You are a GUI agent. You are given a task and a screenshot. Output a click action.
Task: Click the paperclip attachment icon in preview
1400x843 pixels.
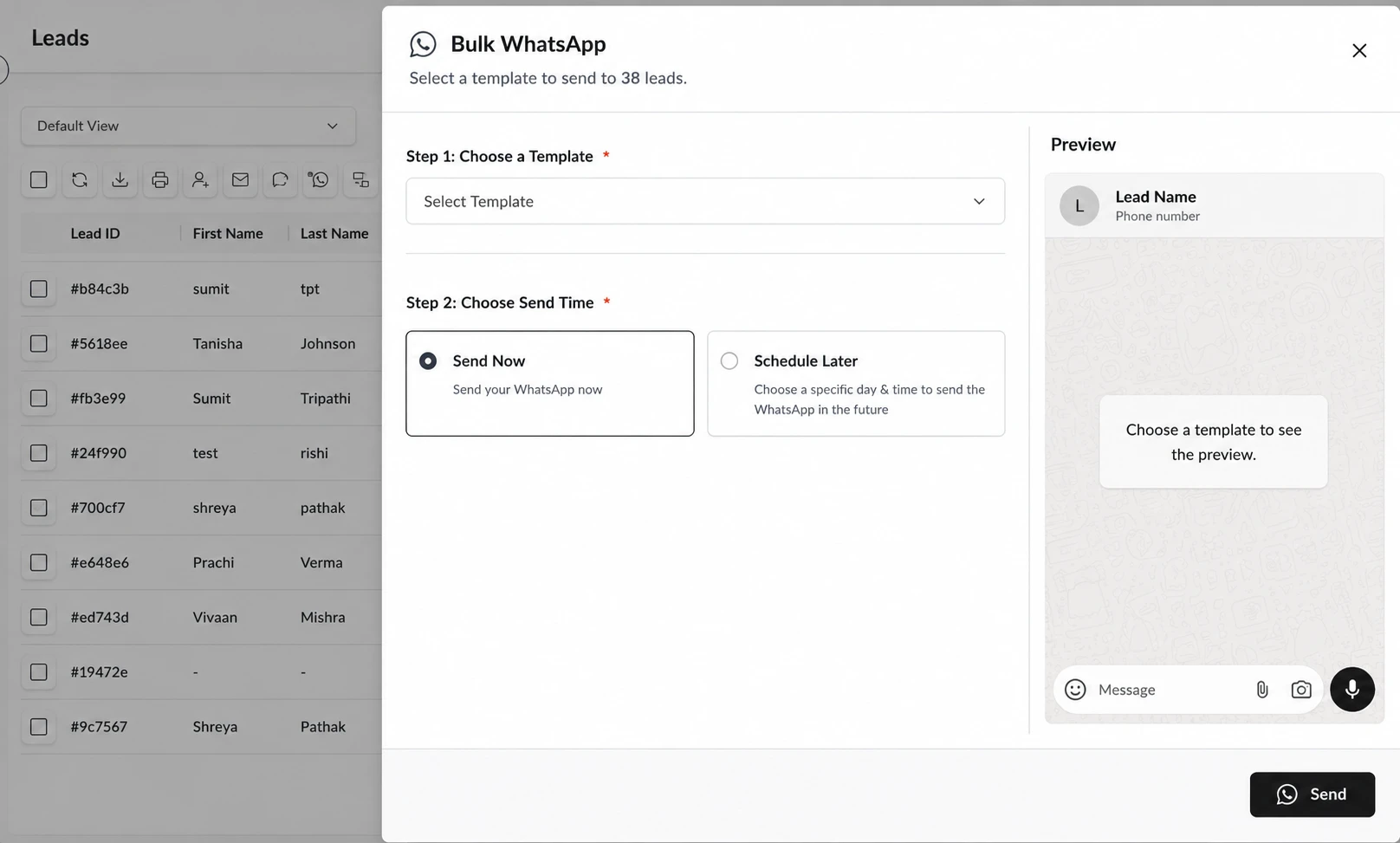point(1262,689)
